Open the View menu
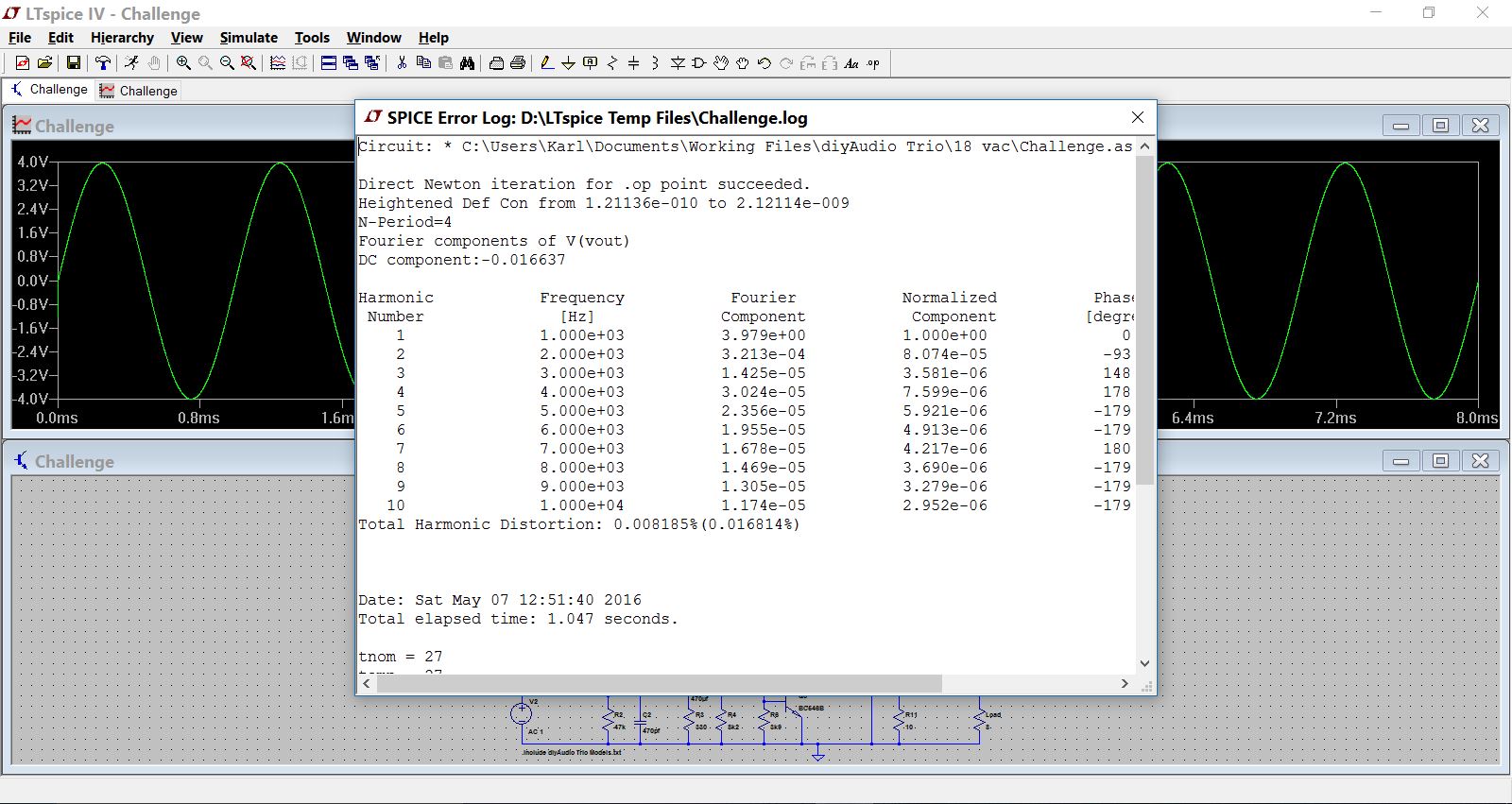The height and width of the screenshot is (804, 1512). point(186,38)
